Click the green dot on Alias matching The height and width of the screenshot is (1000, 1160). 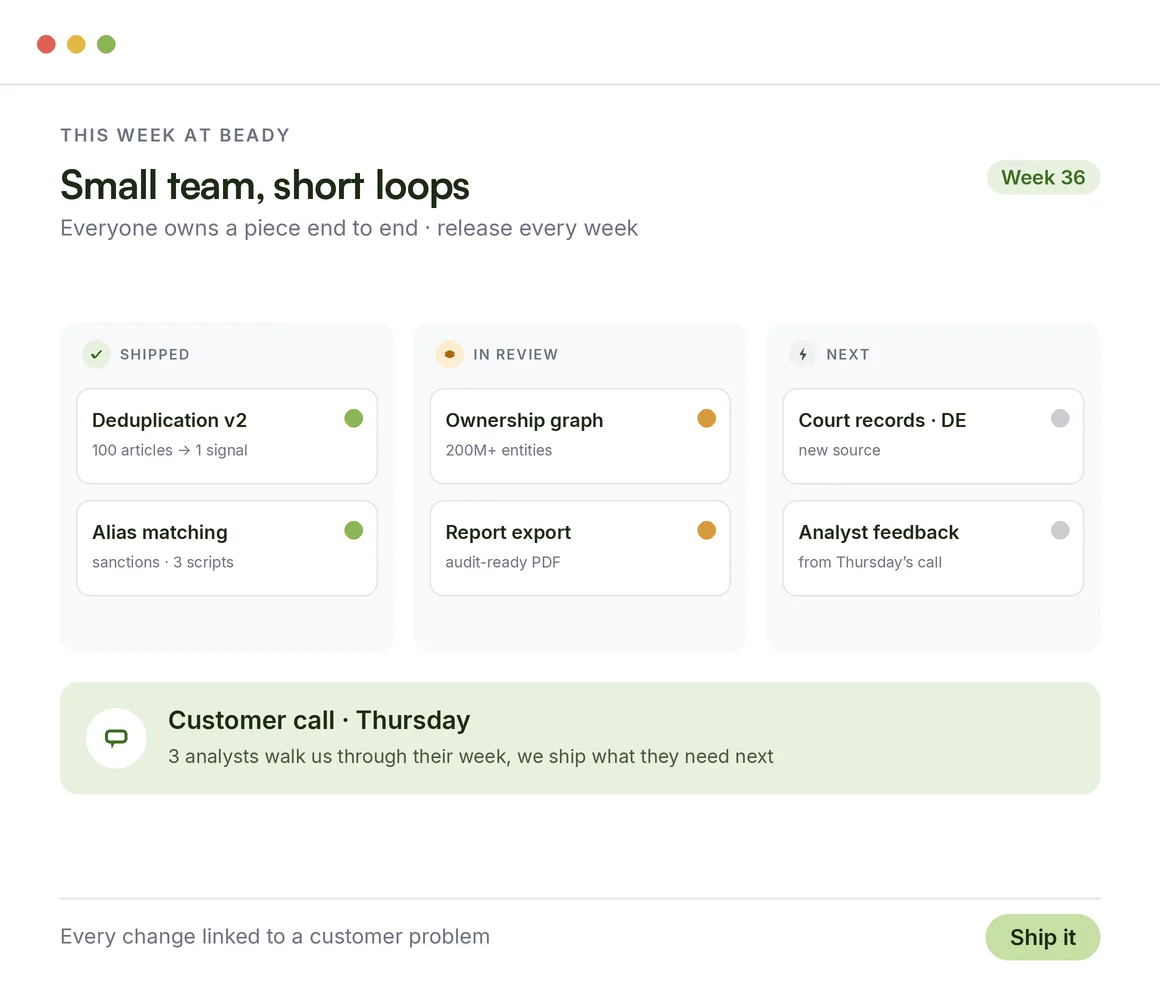(x=354, y=530)
